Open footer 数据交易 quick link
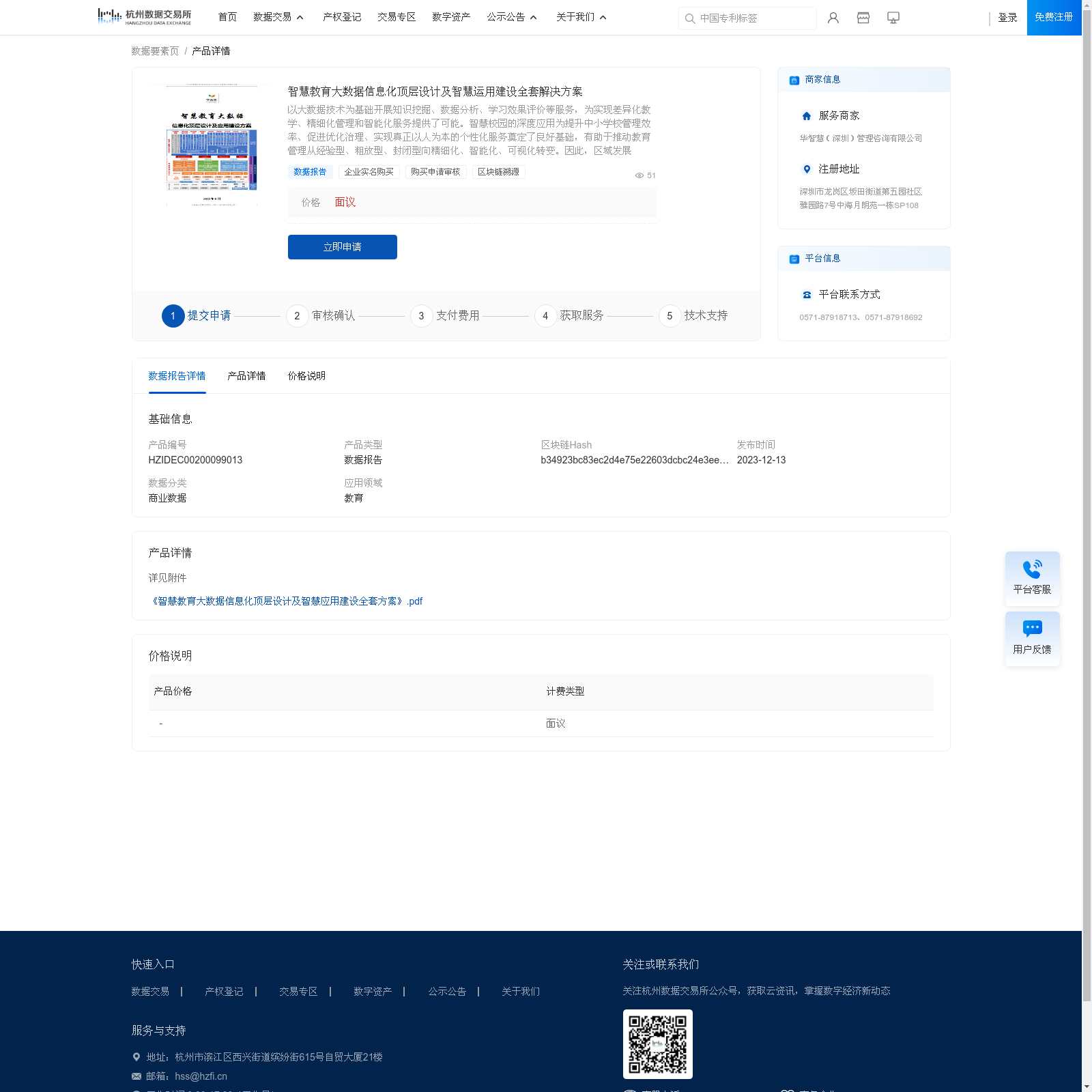This screenshot has width=1092, height=1092. point(150,992)
